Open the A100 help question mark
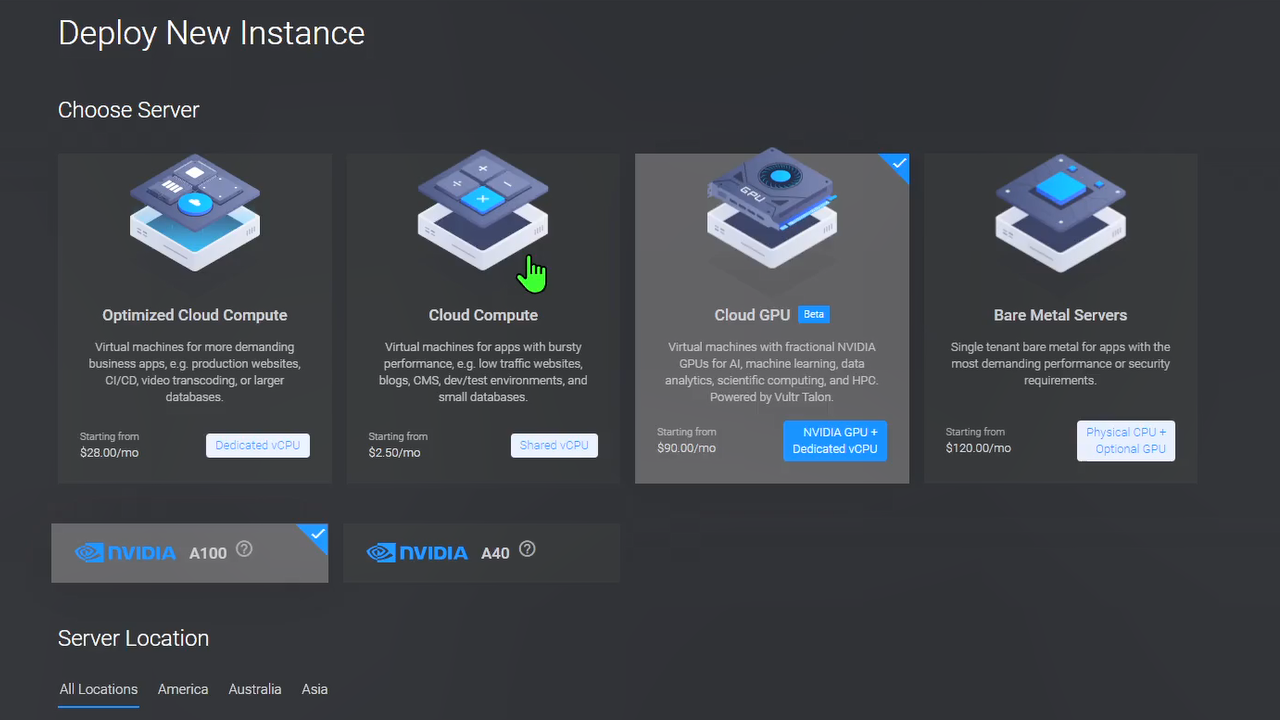This screenshot has height=720, width=1280. pos(244,549)
